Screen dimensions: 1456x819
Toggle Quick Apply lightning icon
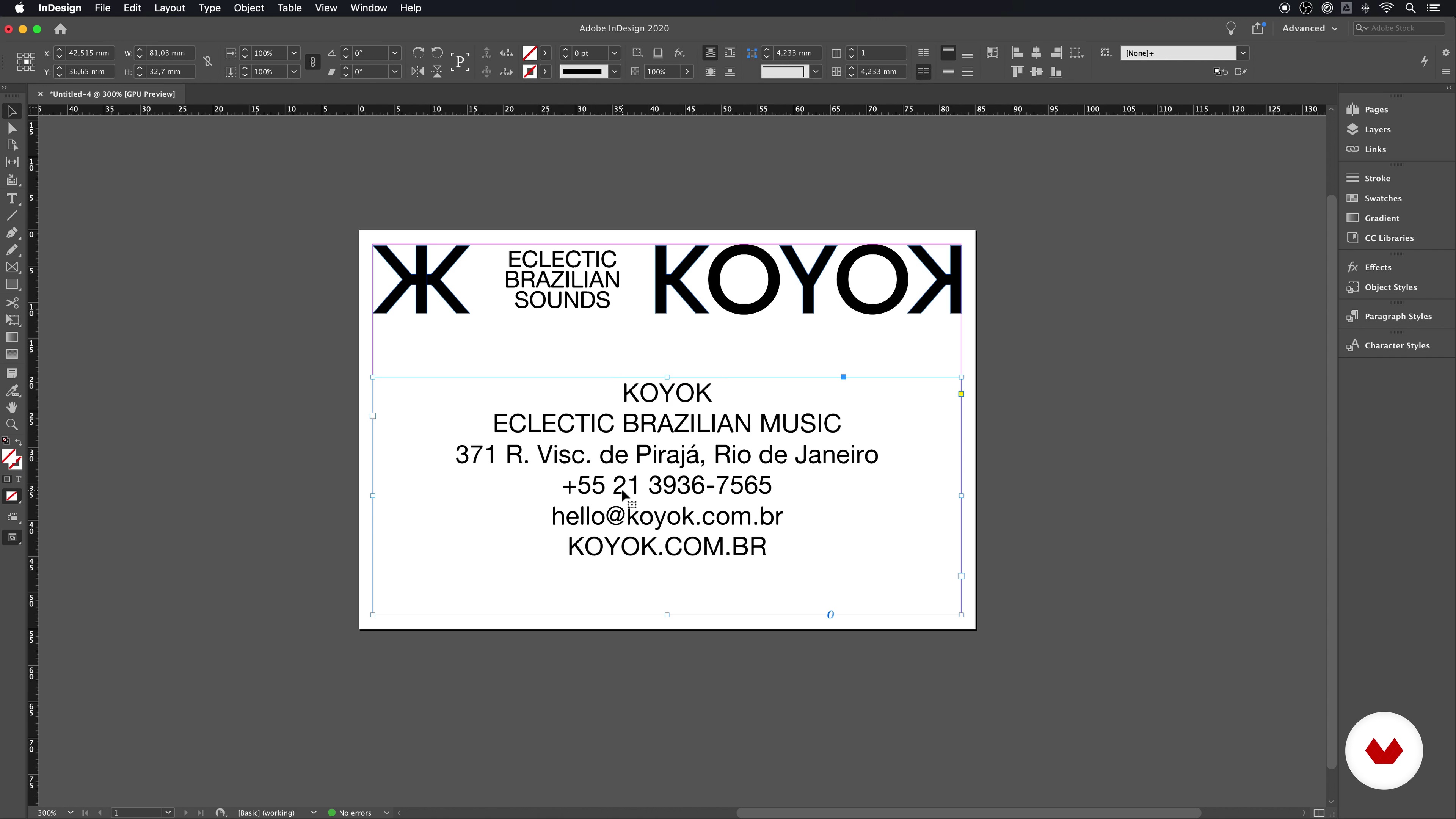coord(1425,61)
